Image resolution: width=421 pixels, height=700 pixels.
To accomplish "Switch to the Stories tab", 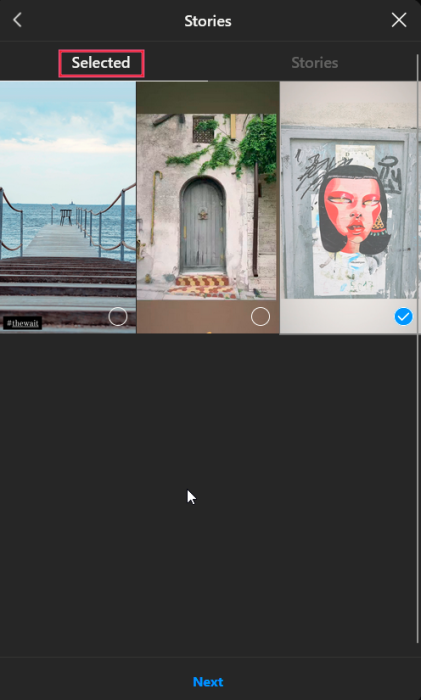I will click(314, 63).
